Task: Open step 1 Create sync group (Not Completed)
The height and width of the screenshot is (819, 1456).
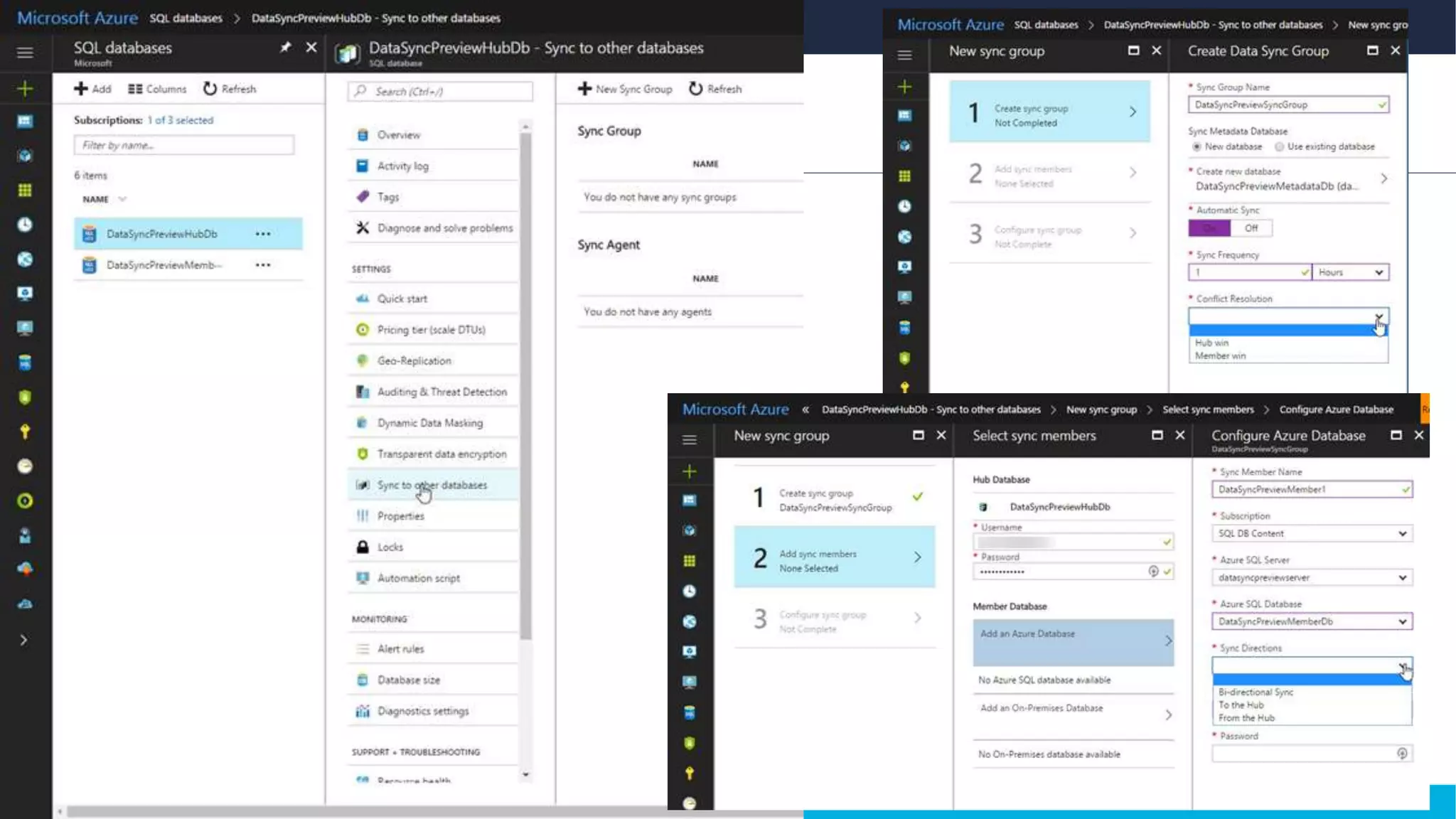Action: point(1049,112)
